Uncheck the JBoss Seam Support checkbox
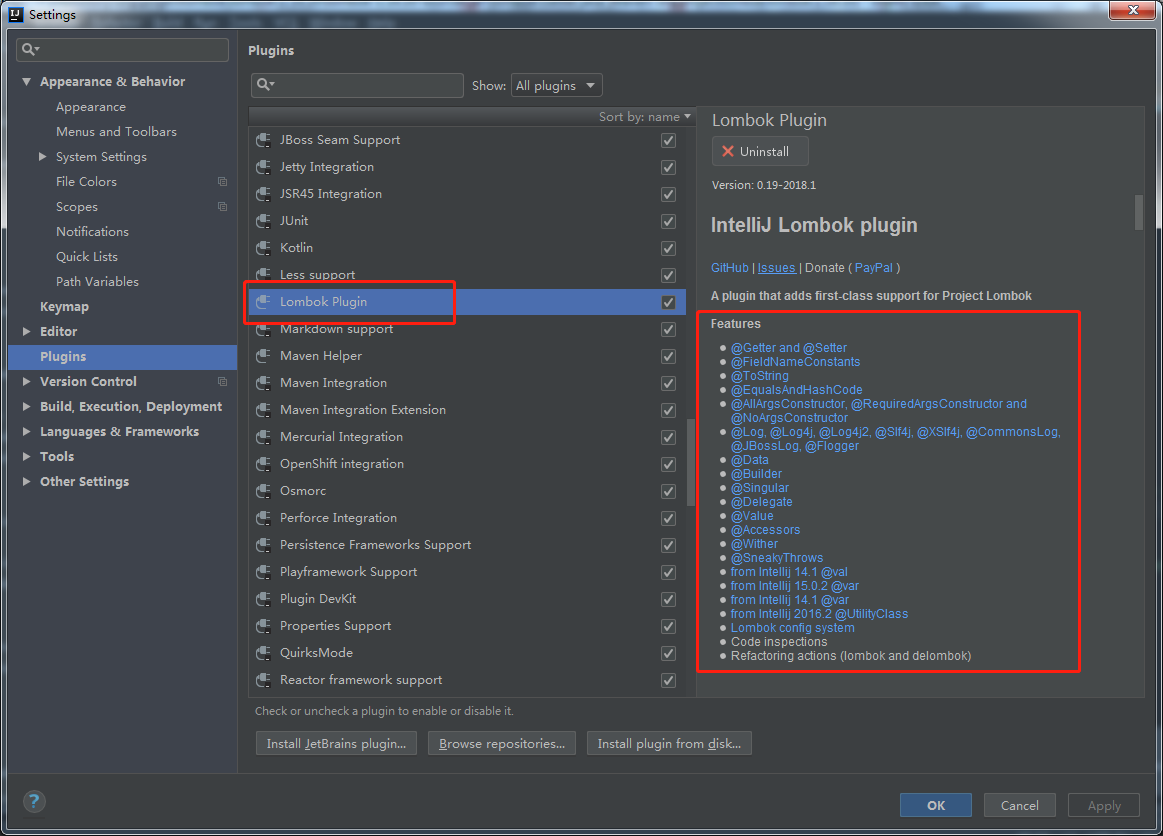1163x836 pixels. [668, 140]
